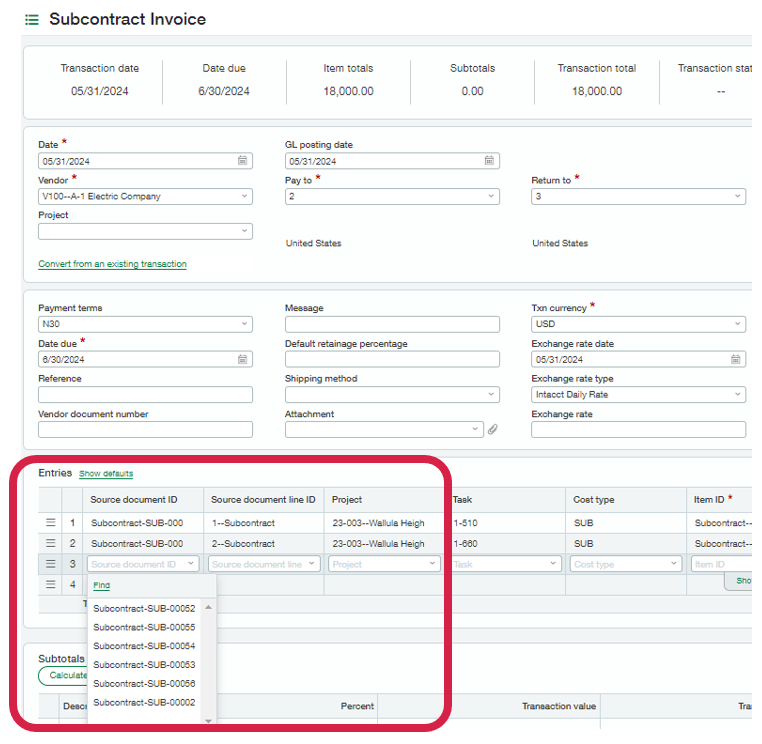Image resolution: width=762 pixels, height=744 pixels.
Task: Select Subcontract-SUB-00002 from the list
Action: pos(144,702)
